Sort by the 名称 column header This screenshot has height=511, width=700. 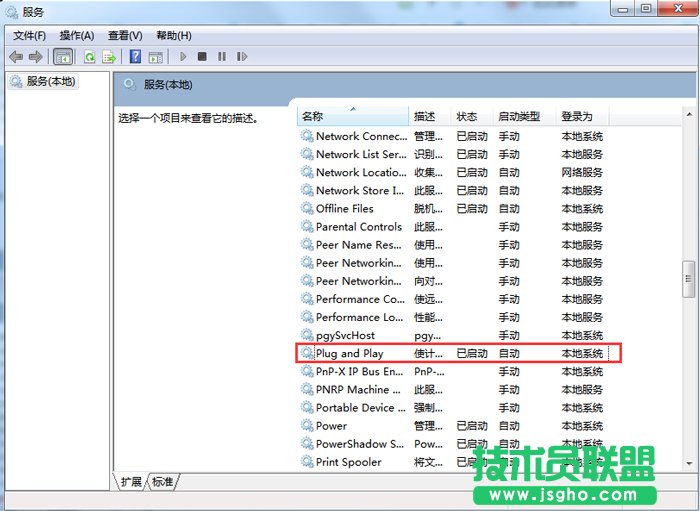[x=353, y=116]
